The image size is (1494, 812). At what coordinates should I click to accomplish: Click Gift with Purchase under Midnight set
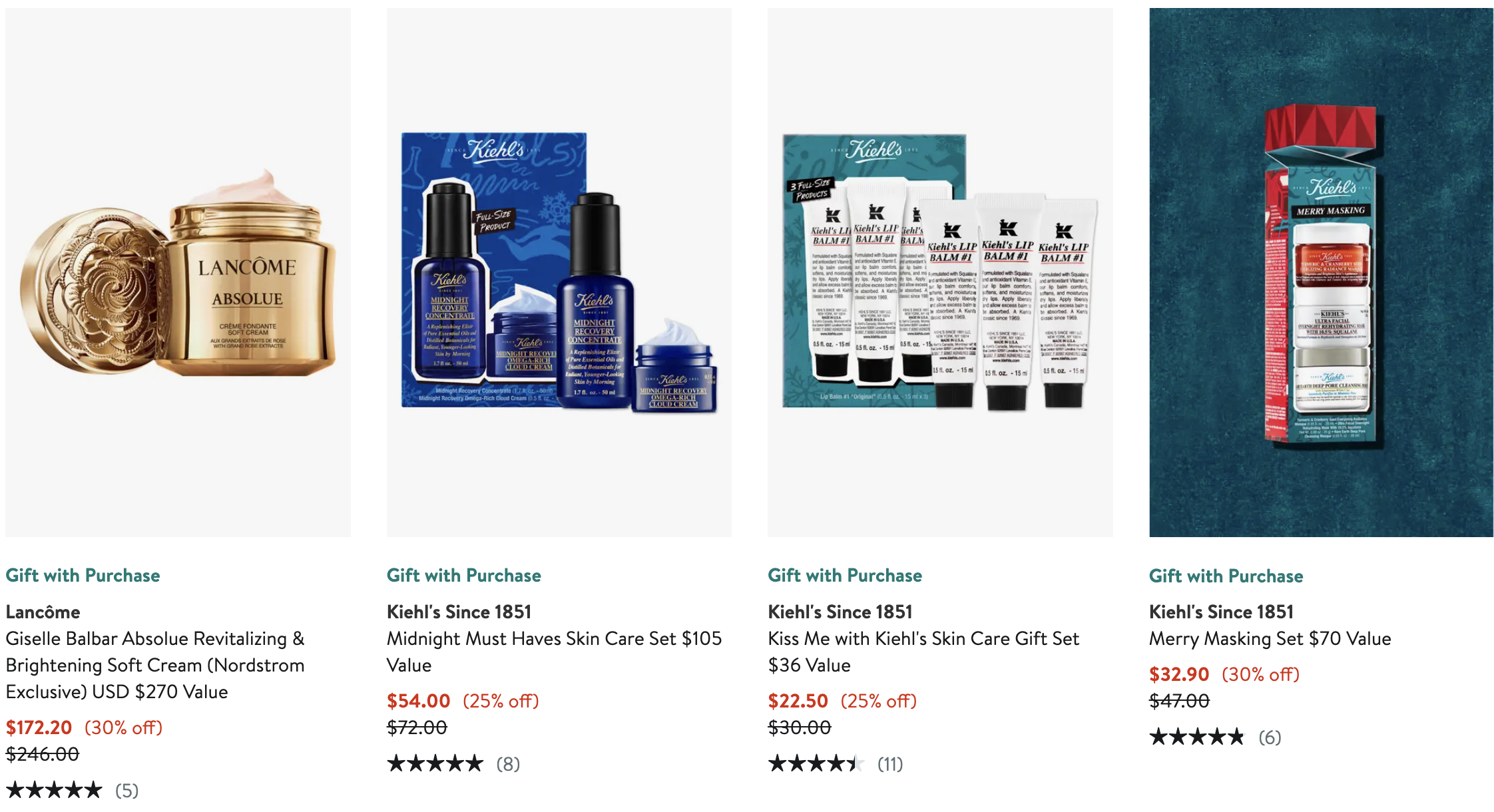(464, 575)
